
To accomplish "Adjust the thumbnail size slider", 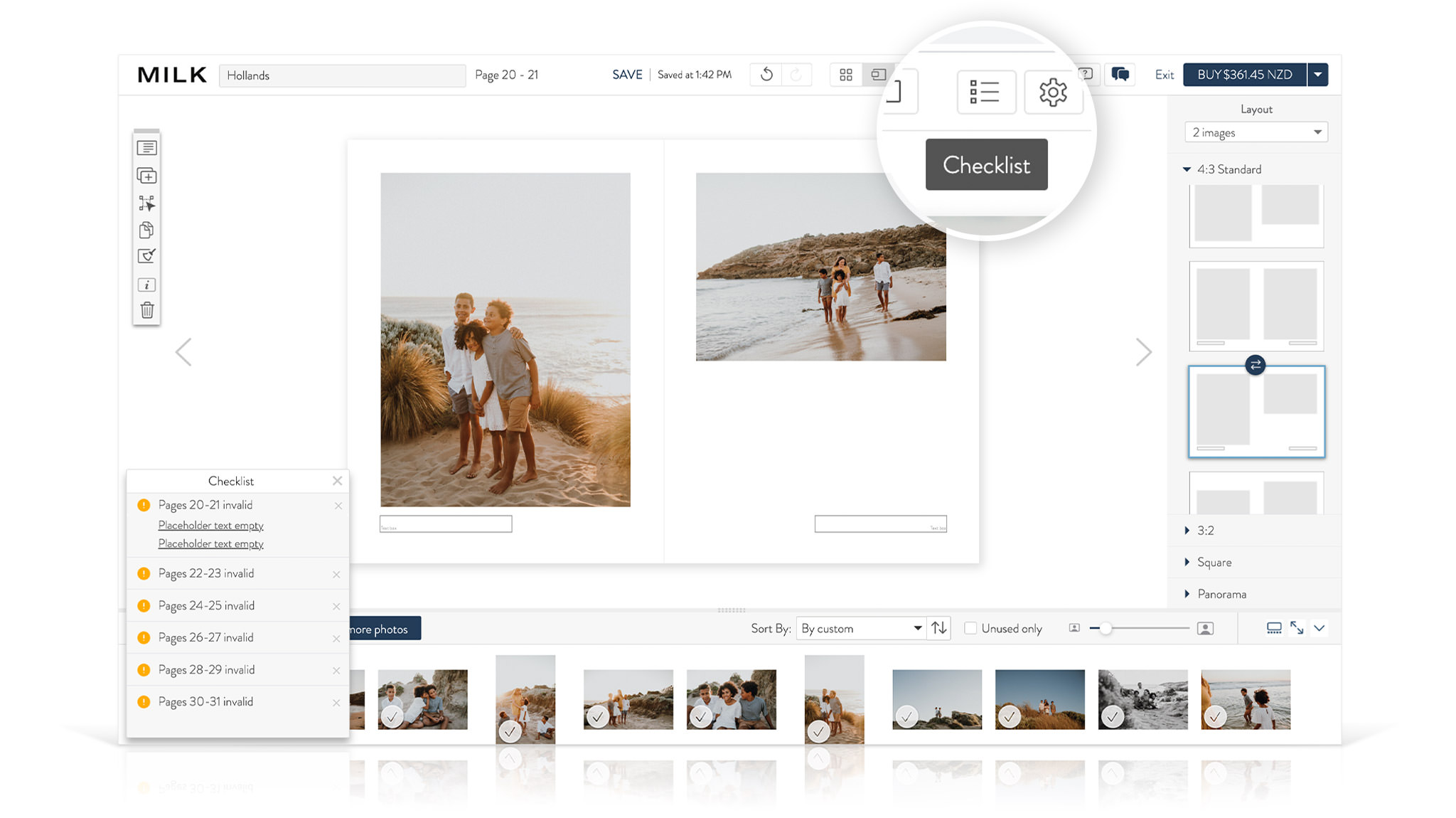I will 1106,628.
